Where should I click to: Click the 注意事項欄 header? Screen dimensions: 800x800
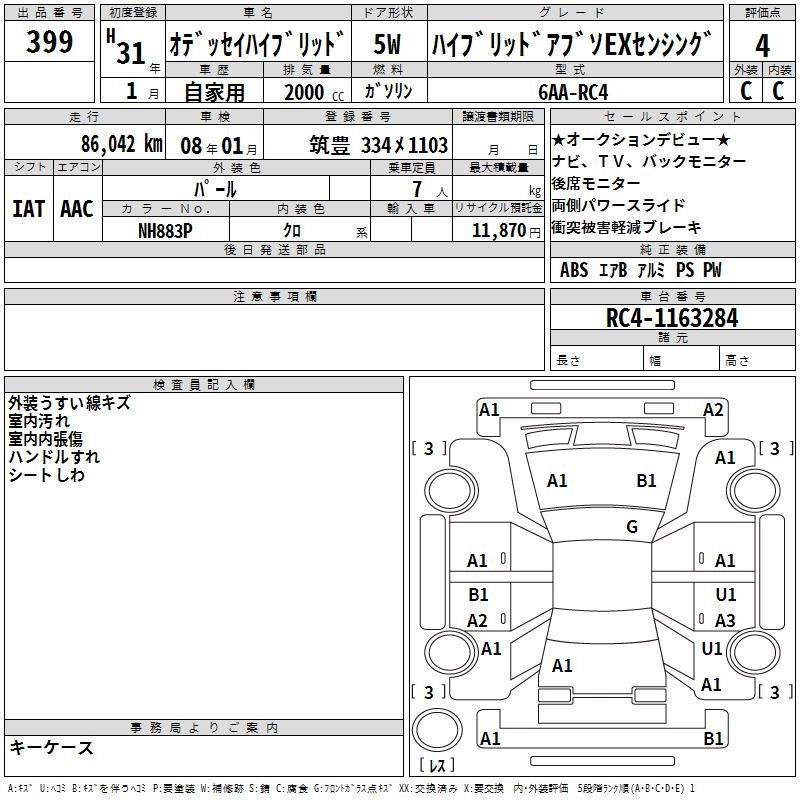click(274, 296)
